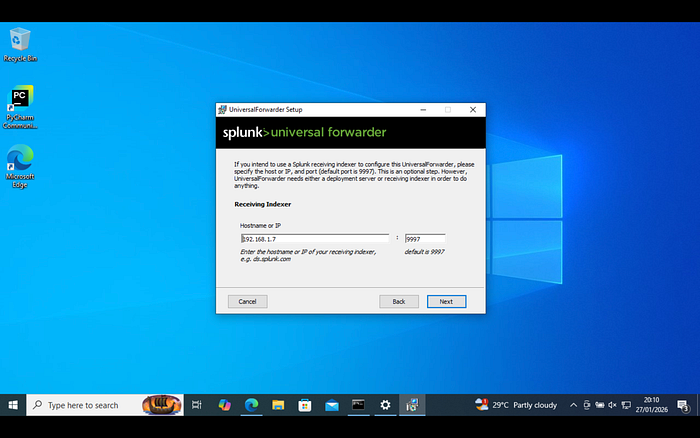Open the Windows Start menu
The height and width of the screenshot is (438, 700).
coord(13,405)
